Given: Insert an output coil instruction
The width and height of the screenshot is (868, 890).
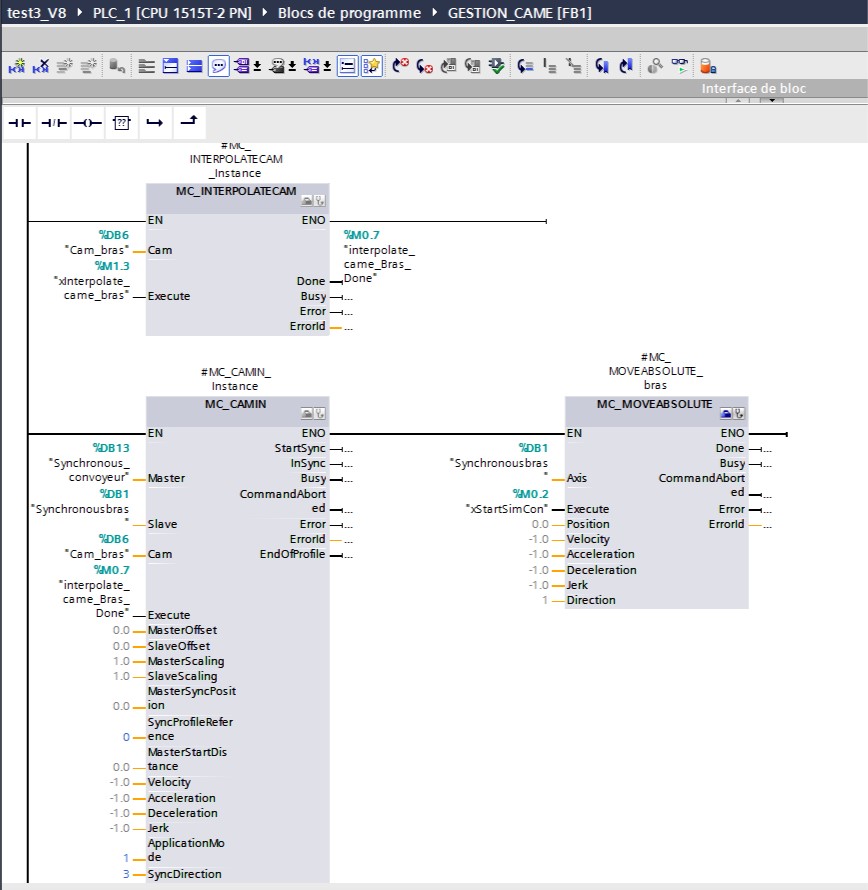Looking at the screenshot, I should (87, 122).
